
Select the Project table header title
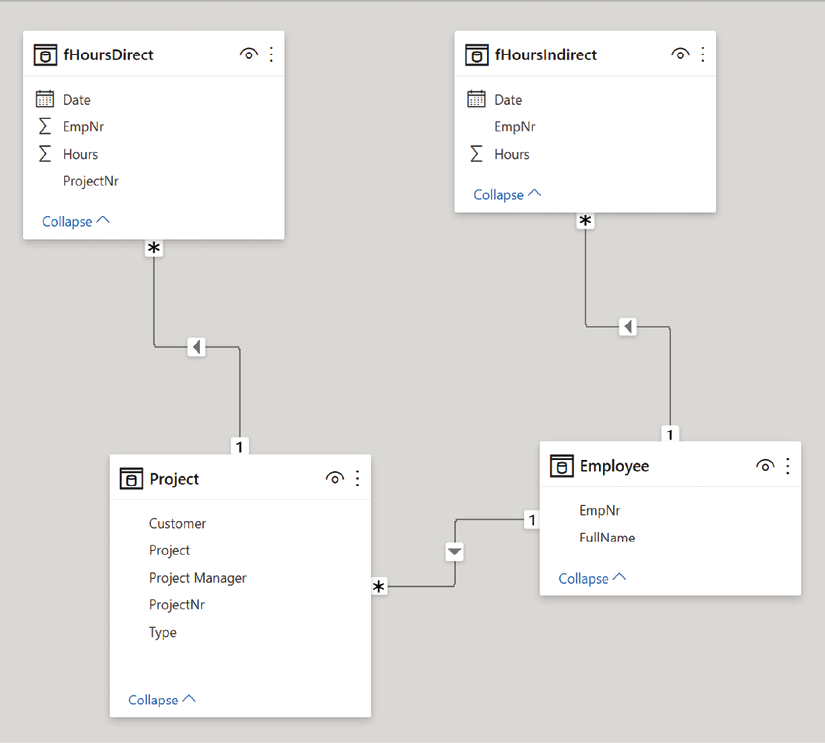point(174,479)
